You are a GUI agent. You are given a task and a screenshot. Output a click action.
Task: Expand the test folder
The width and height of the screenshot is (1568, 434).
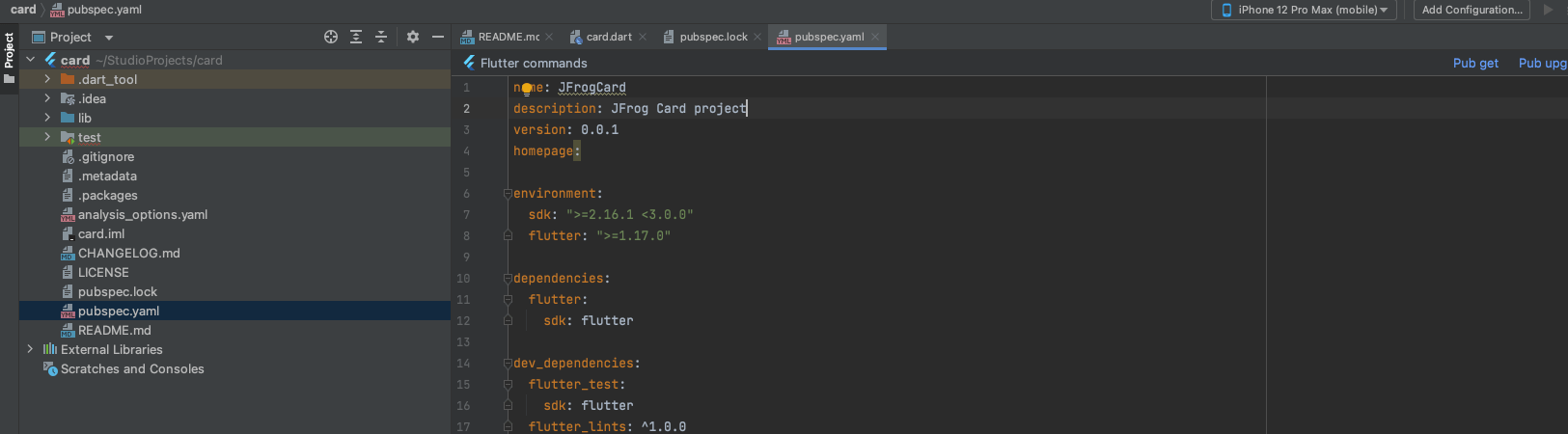[x=47, y=137]
